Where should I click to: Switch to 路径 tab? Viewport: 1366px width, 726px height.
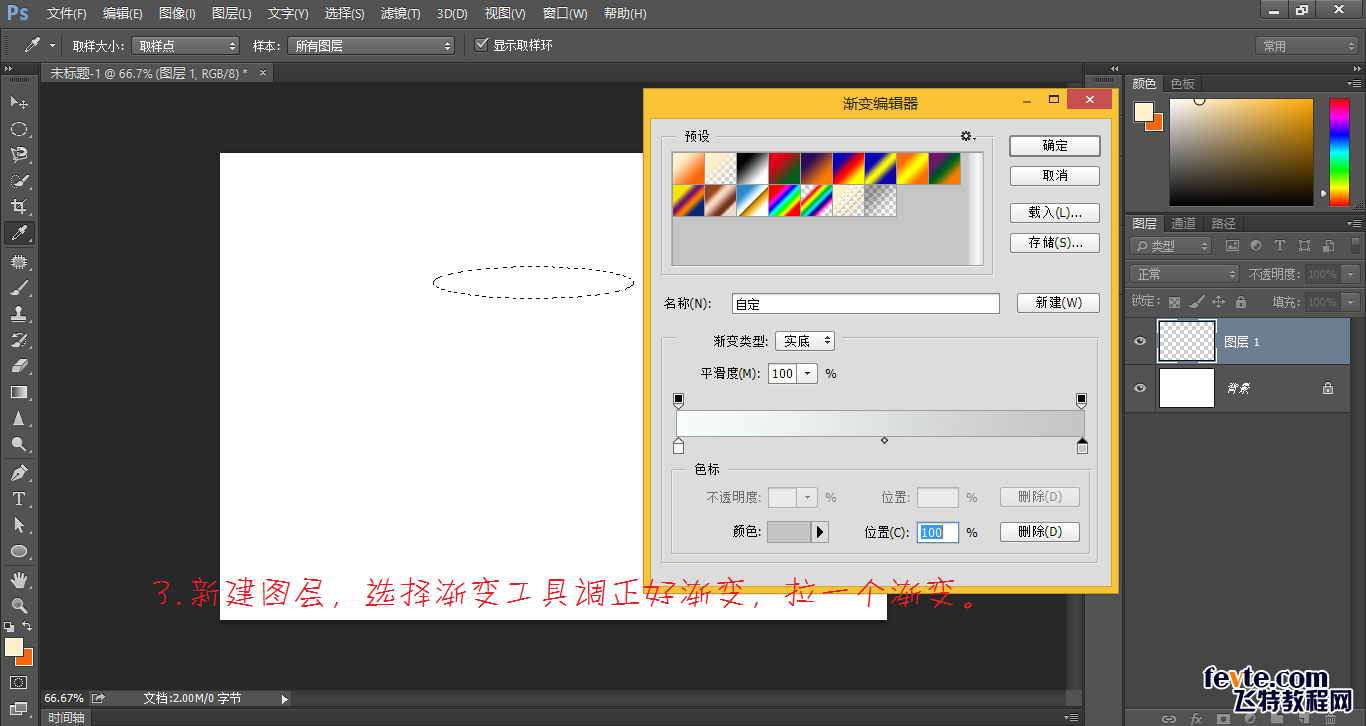pos(1223,223)
